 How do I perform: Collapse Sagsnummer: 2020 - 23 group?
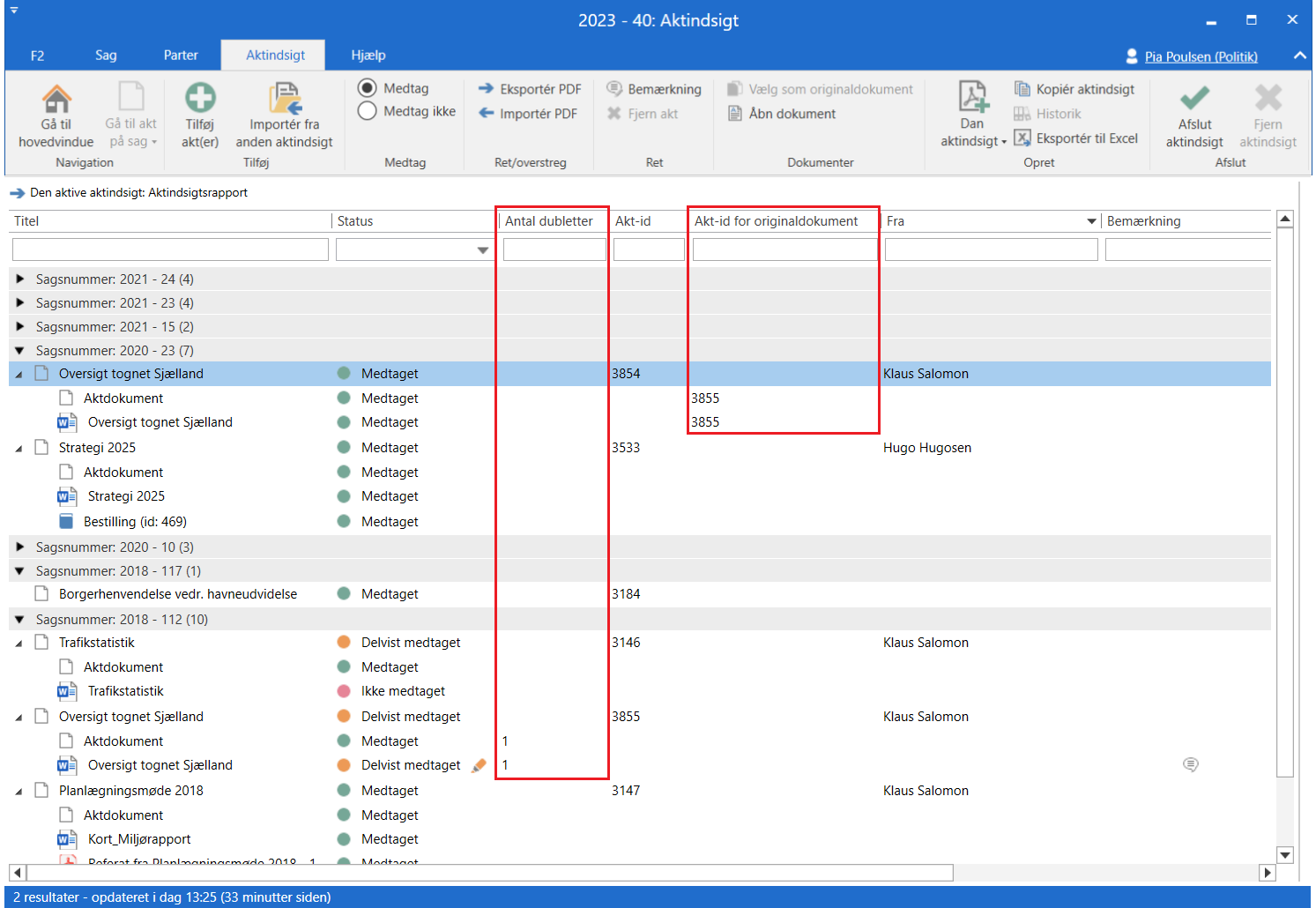tap(19, 350)
